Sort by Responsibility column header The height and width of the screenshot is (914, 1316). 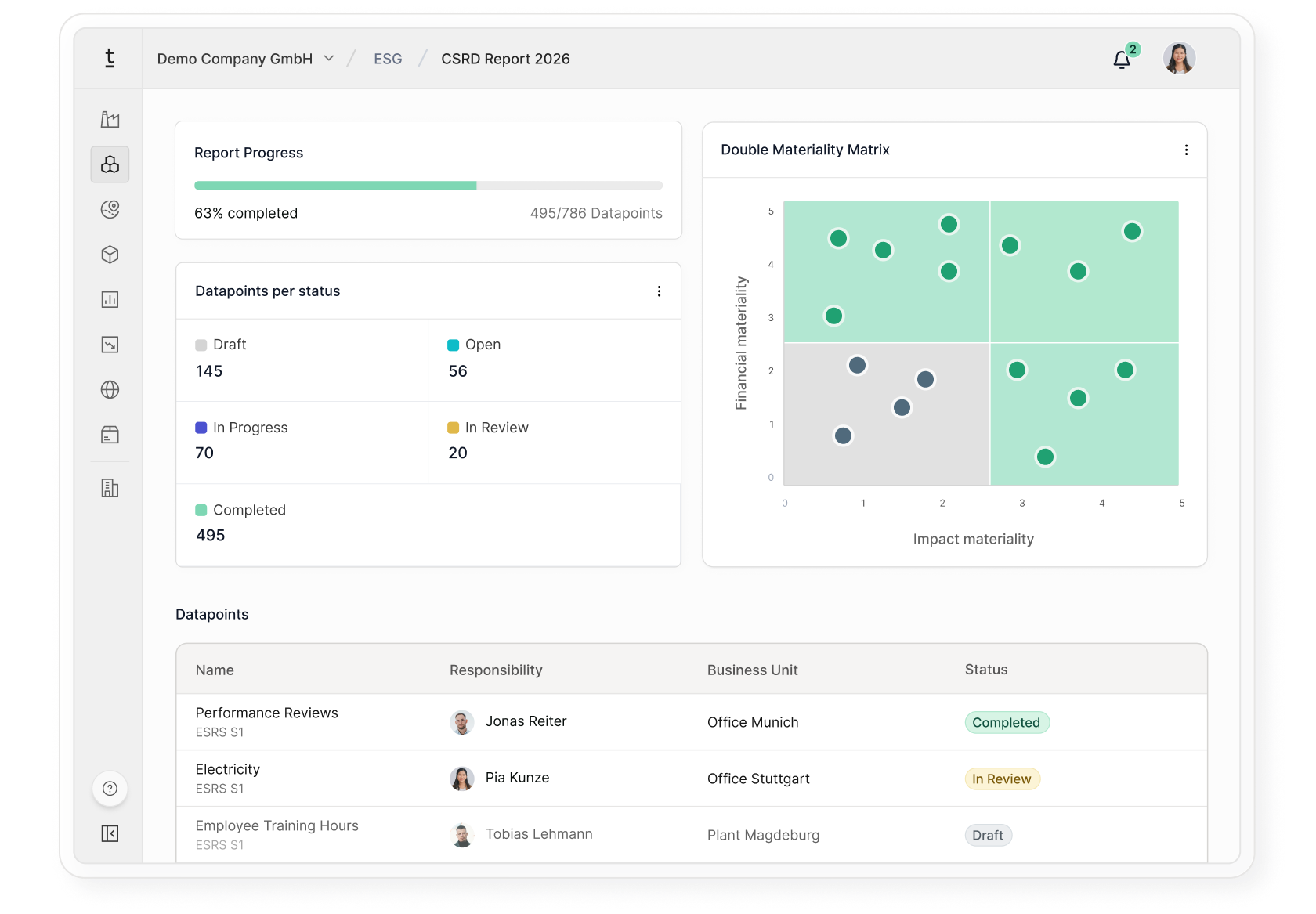[x=496, y=670]
